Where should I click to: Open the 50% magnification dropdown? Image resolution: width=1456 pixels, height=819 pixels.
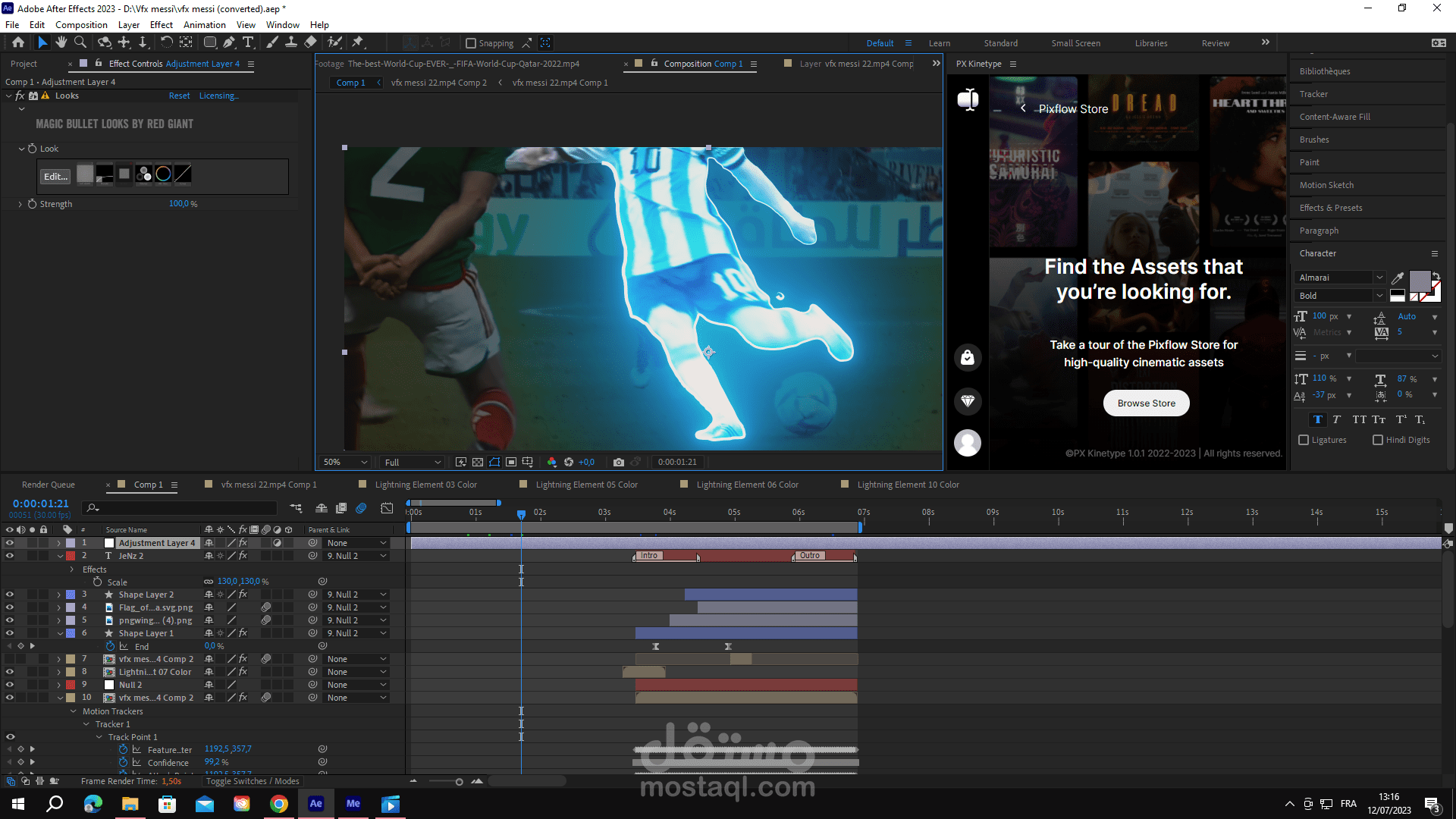tap(345, 462)
